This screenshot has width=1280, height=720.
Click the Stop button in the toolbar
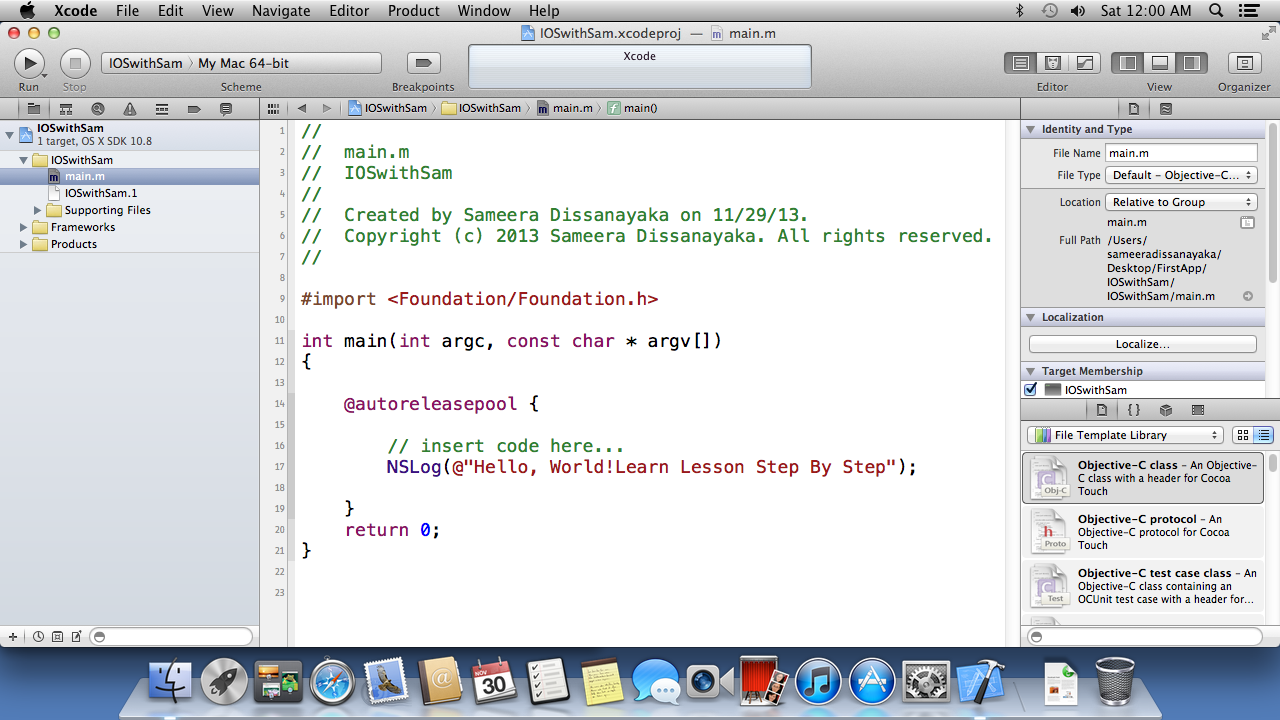(75, 63)
